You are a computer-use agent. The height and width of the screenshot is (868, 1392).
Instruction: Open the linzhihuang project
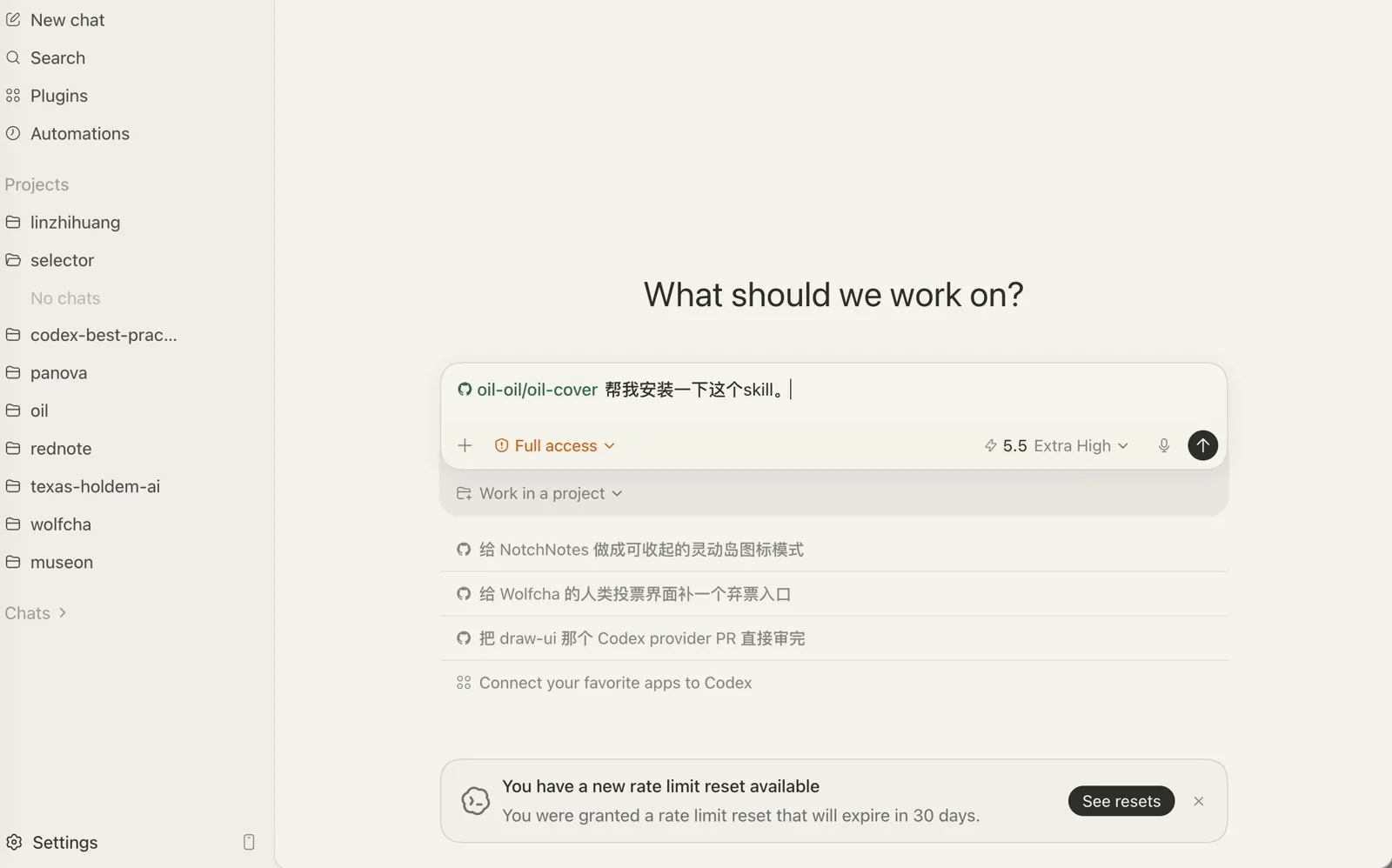[75, 222]
